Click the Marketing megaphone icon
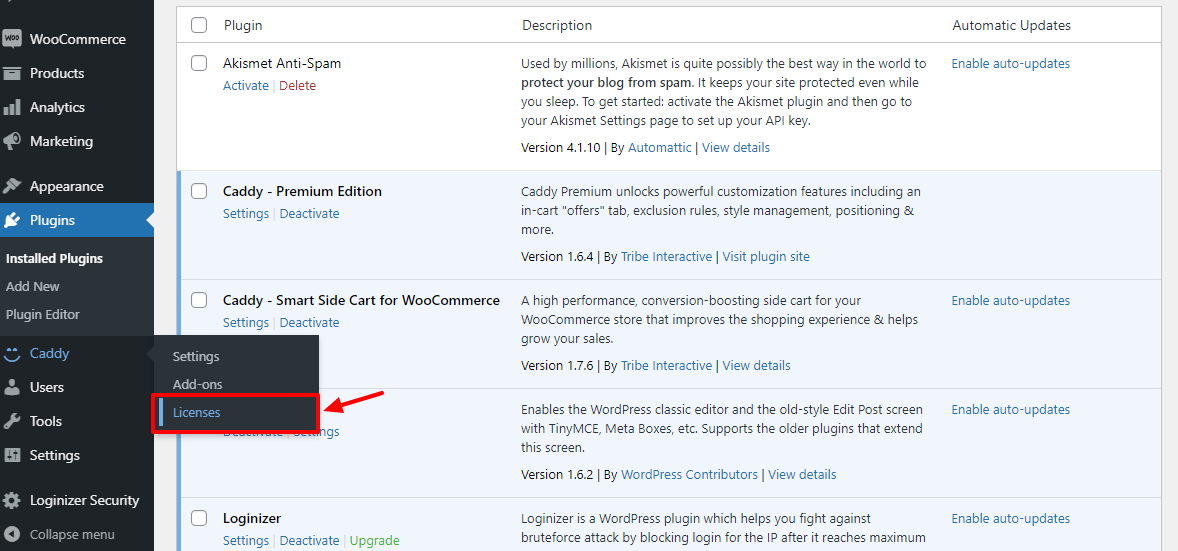The width and height of the screenshot is (1178, 551). pyautogui.click(x=12, y=141)
